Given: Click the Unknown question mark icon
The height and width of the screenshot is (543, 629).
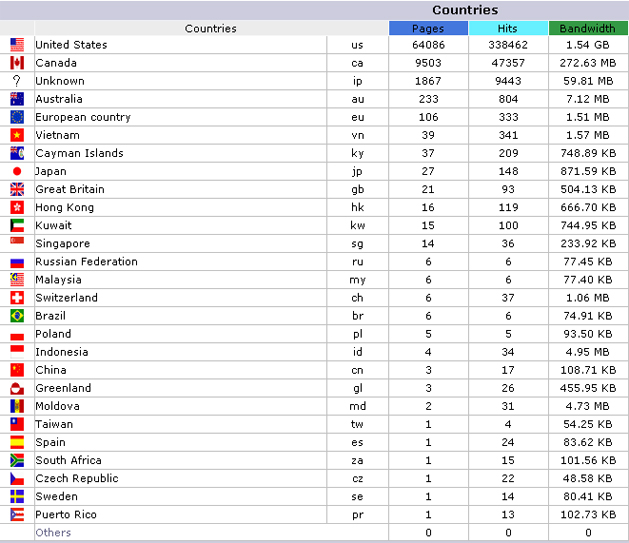Looking at the screenshot, I should (17, 81).
